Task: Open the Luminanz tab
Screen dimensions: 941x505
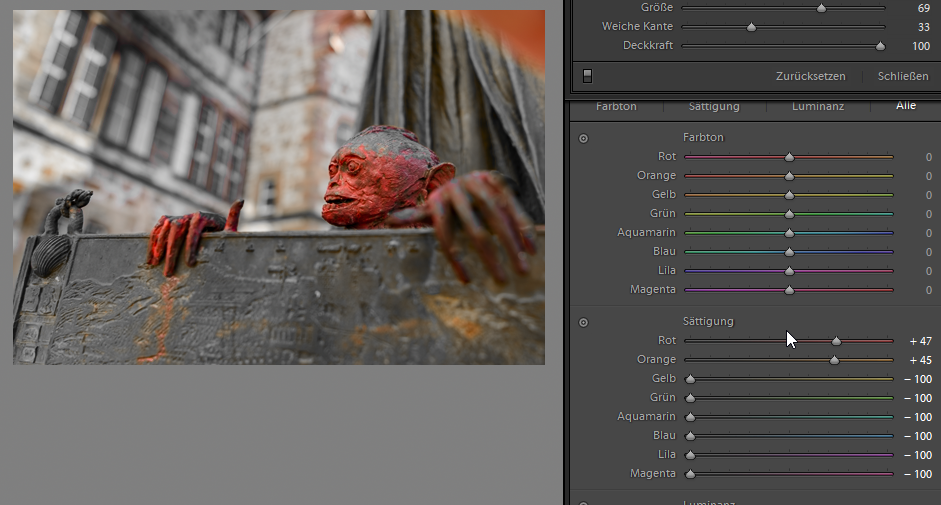Action: pos(818,106)
